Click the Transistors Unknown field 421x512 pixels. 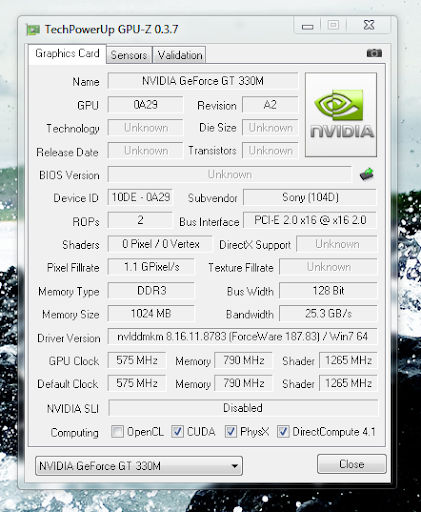(x=270, y=151)
